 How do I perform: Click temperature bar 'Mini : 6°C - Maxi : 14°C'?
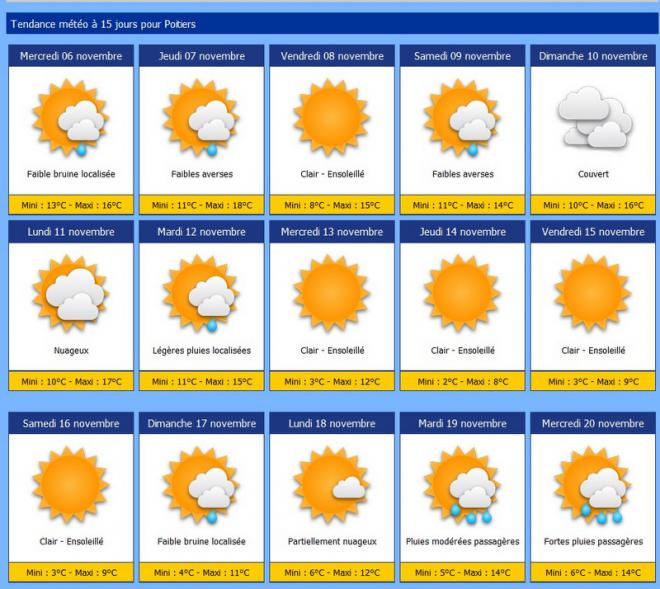click(593, 573)
